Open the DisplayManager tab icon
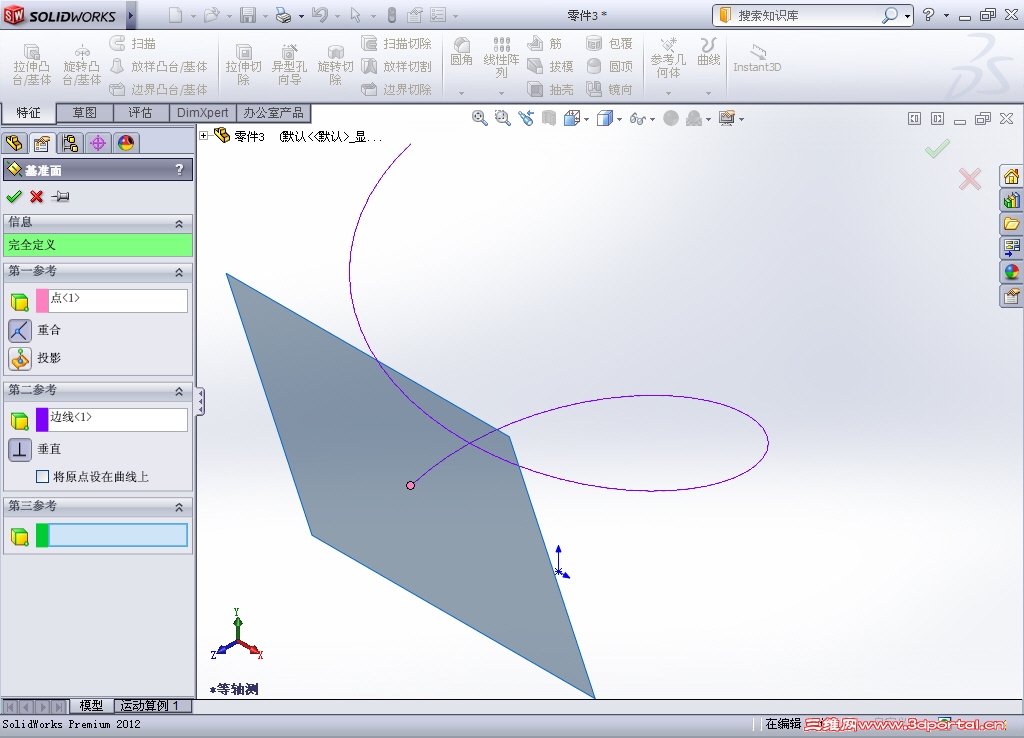 click(126, 142)
